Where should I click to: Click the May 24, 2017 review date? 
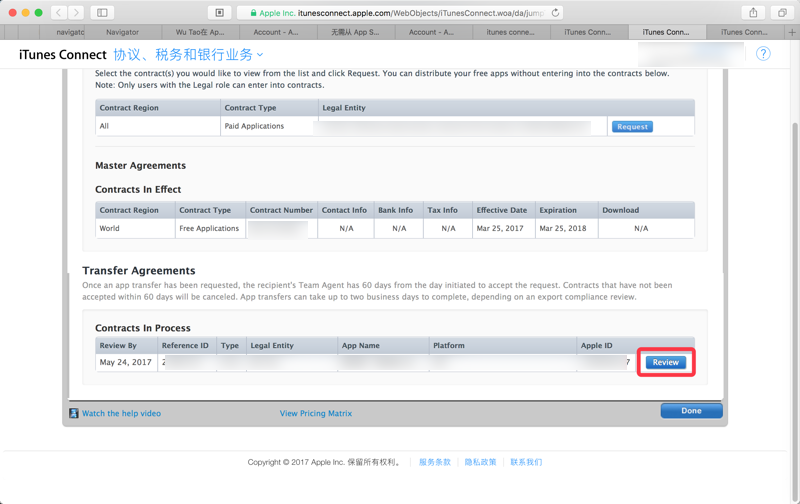[126, 362]
